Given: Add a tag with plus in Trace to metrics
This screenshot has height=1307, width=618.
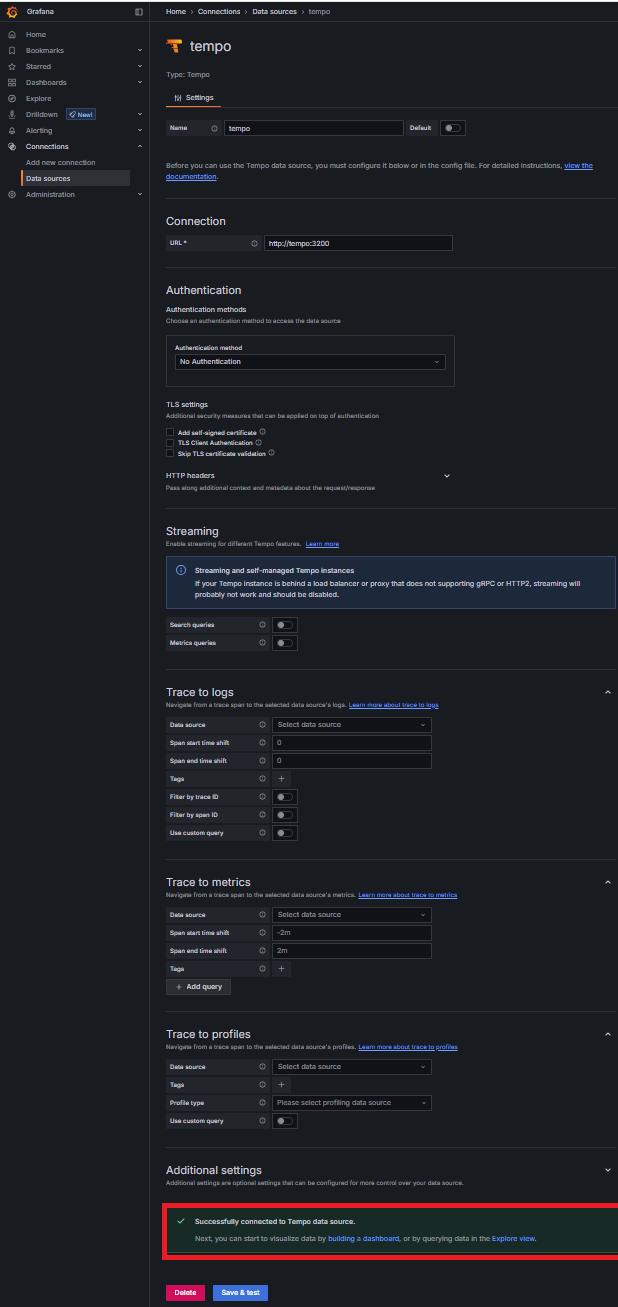Looking at the screenshot, I should point(281,969).
